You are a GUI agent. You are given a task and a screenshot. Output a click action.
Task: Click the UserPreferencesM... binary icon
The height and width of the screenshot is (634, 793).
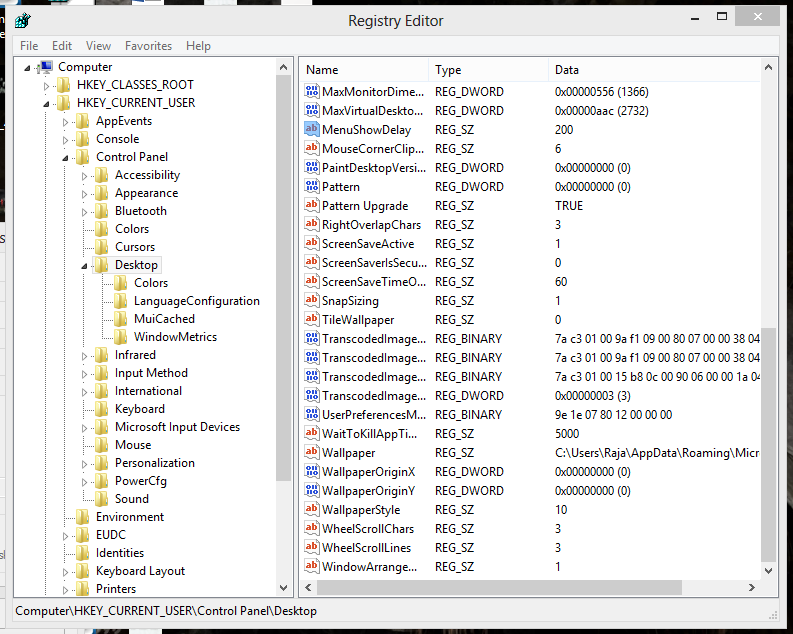(312, 414)
